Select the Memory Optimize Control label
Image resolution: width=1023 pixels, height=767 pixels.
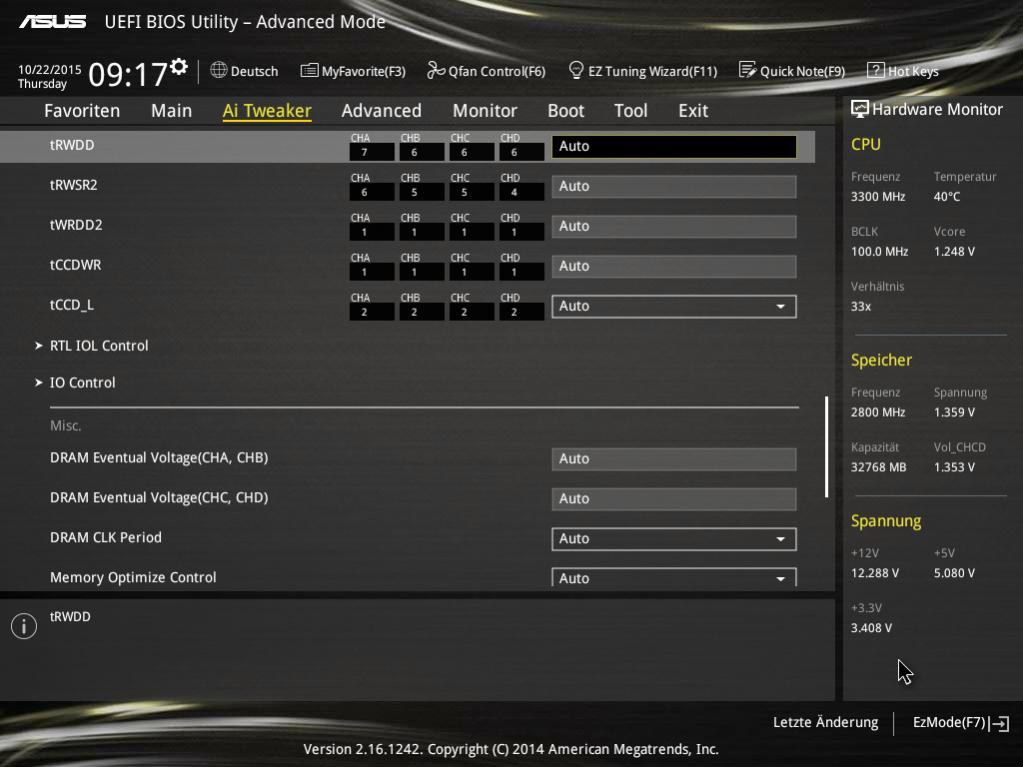pyautogui.click(x=133, y=577)
